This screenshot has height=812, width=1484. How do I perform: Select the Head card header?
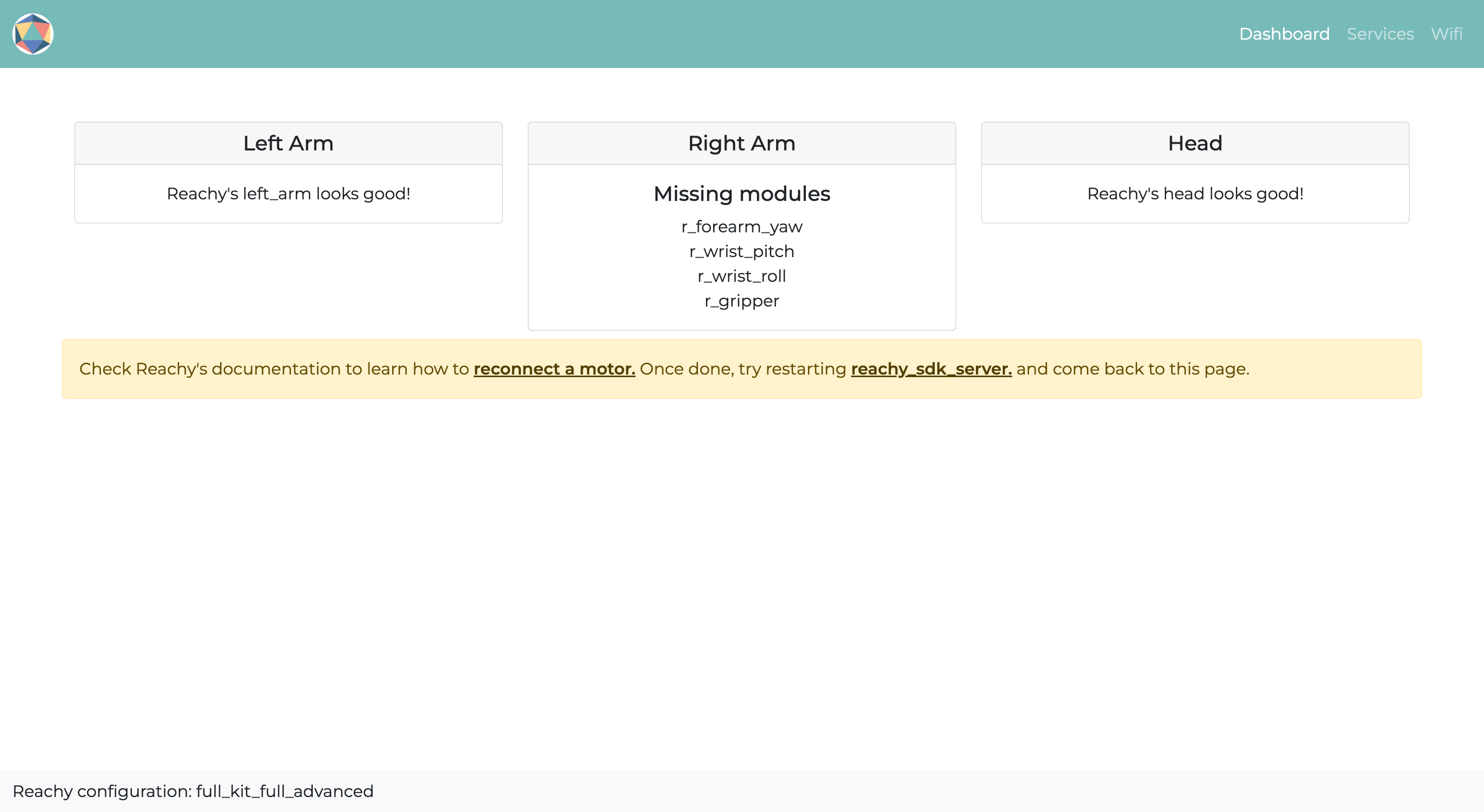tap(1195, 143)
